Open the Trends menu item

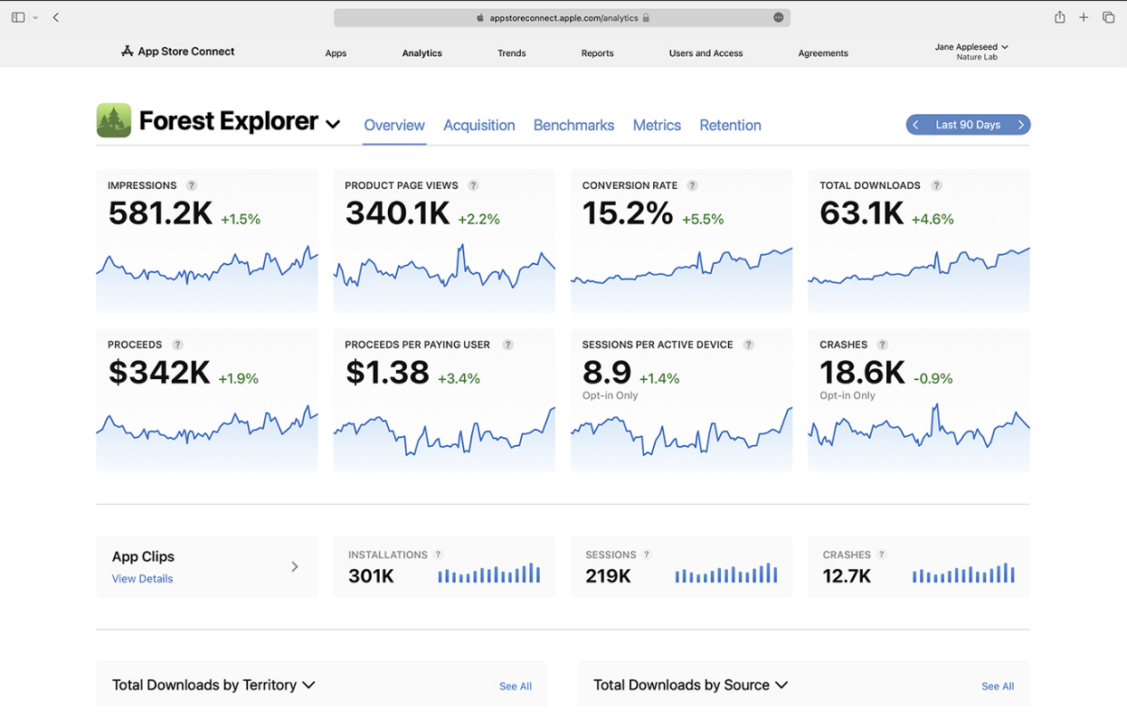point(512,53)
